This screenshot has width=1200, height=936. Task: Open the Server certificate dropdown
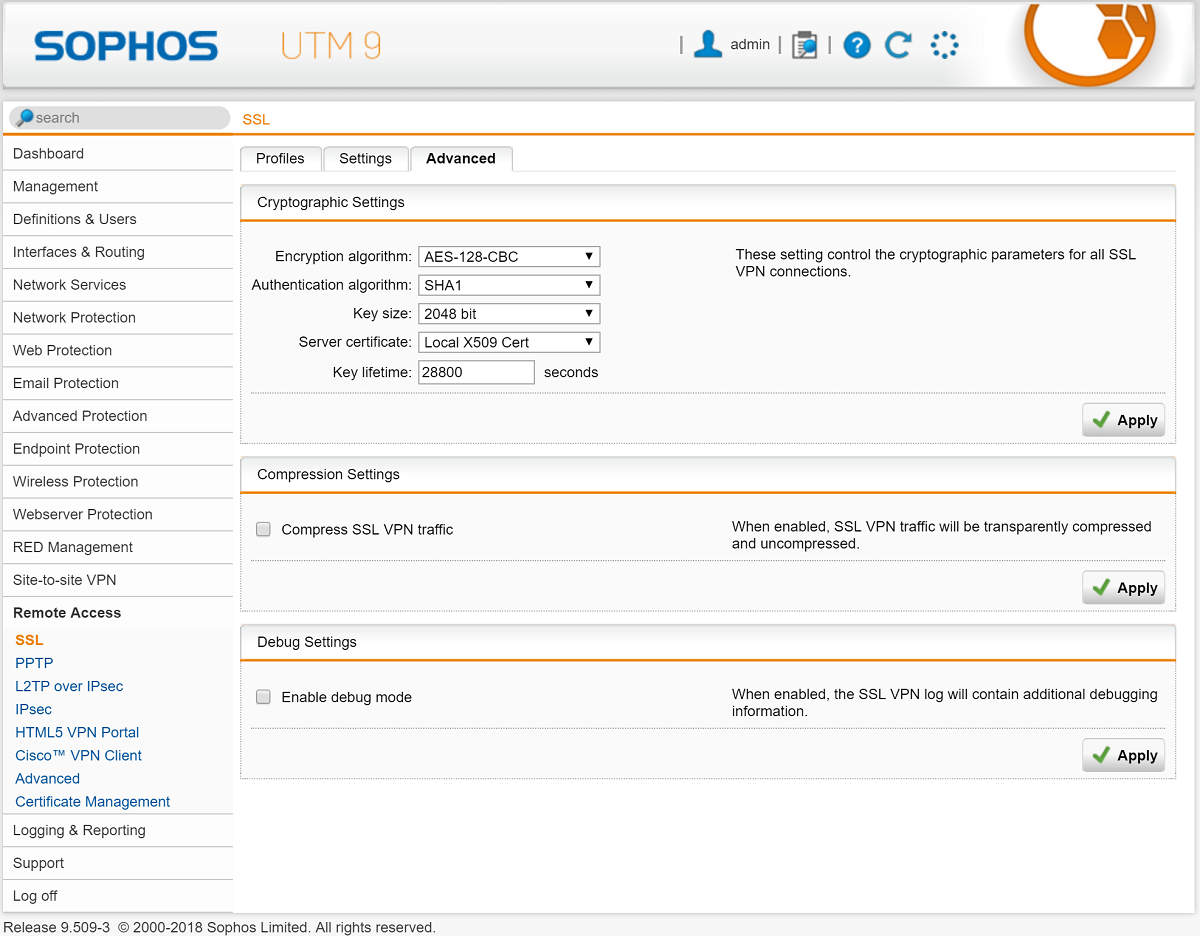(x=509, y=342)
